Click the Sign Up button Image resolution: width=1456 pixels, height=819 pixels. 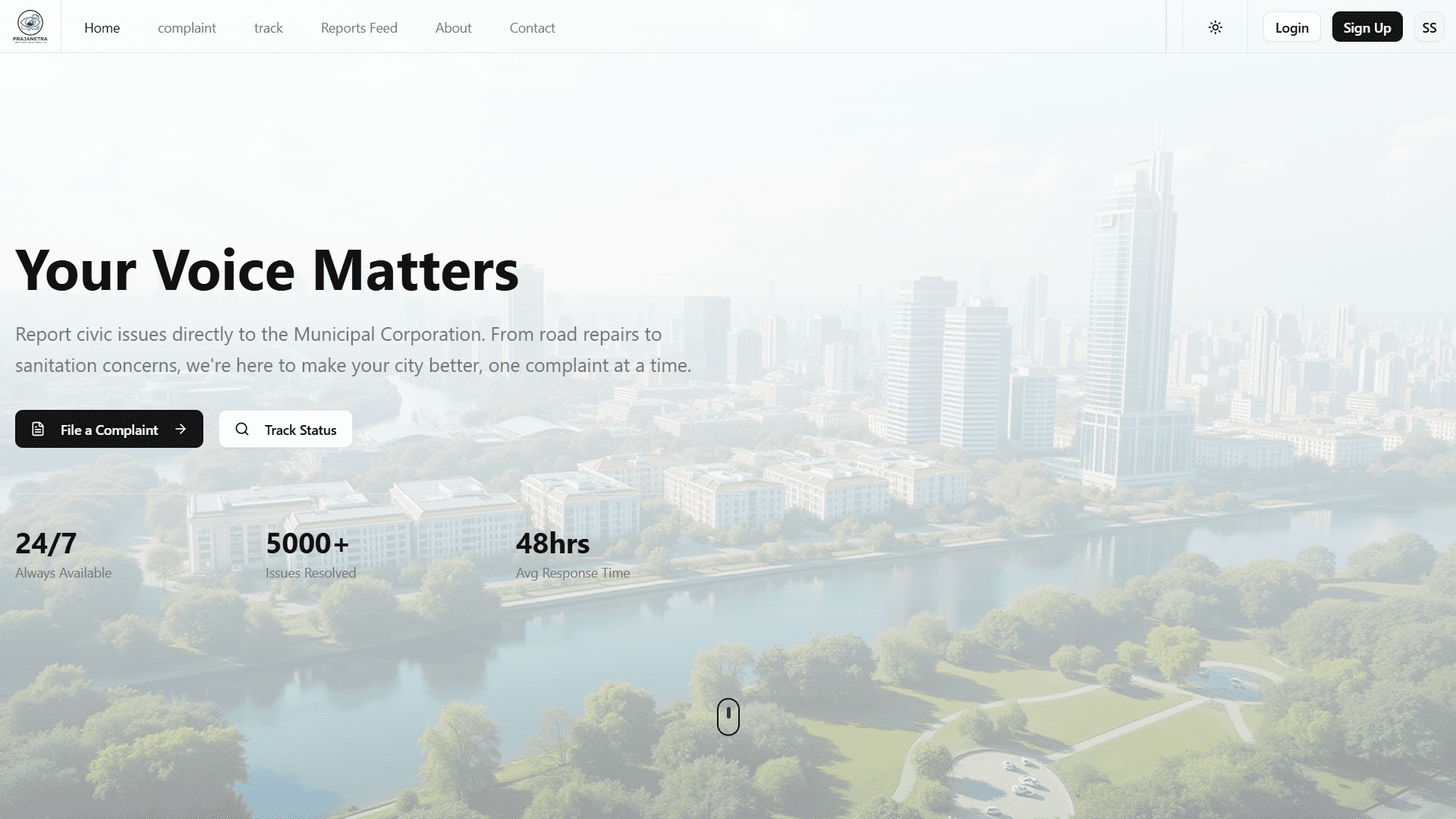(x=1366, y=27)
